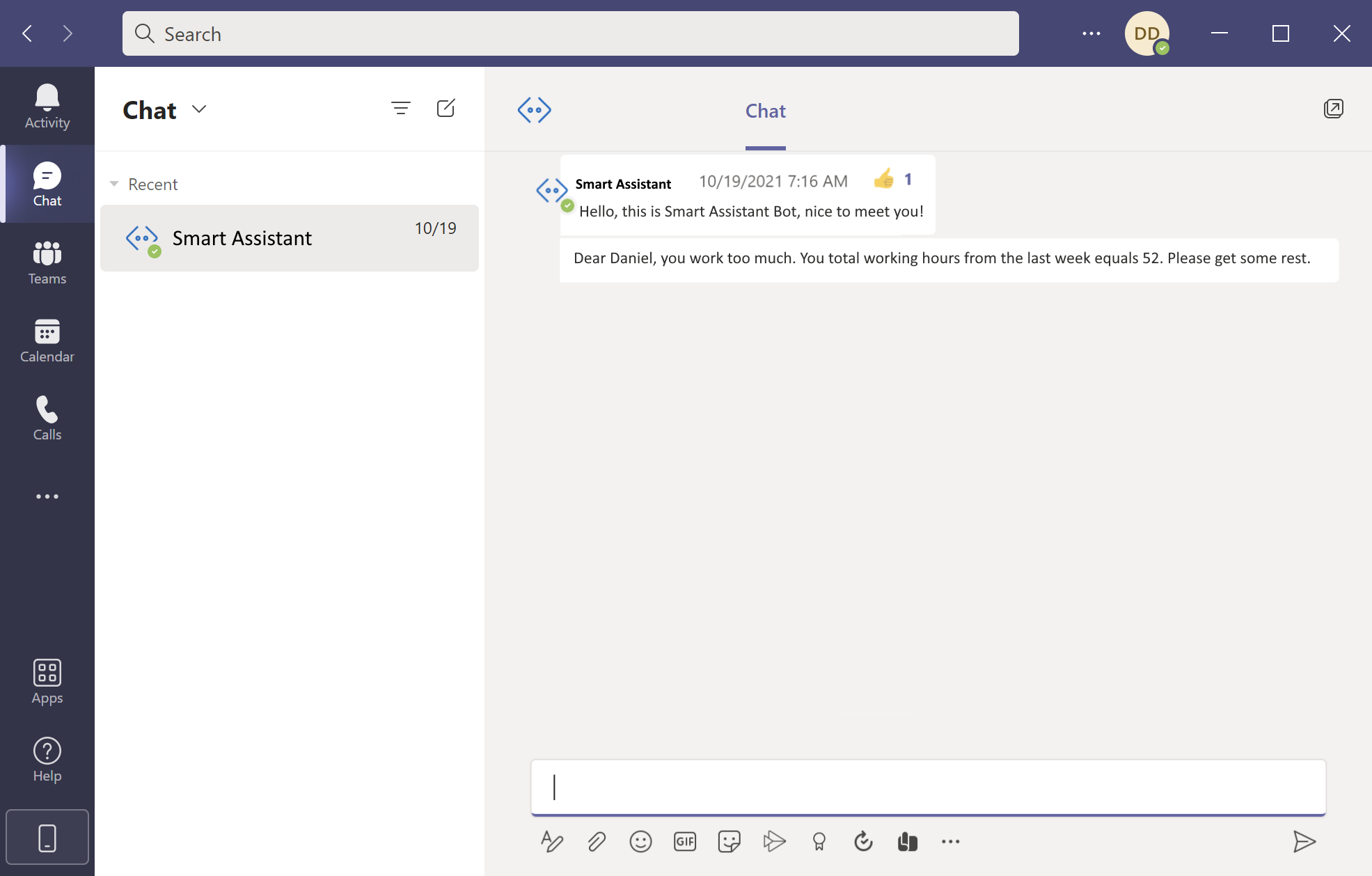Pop out chat into new window
This screenshot has height=876, width=1372.
coord(1333,109)
